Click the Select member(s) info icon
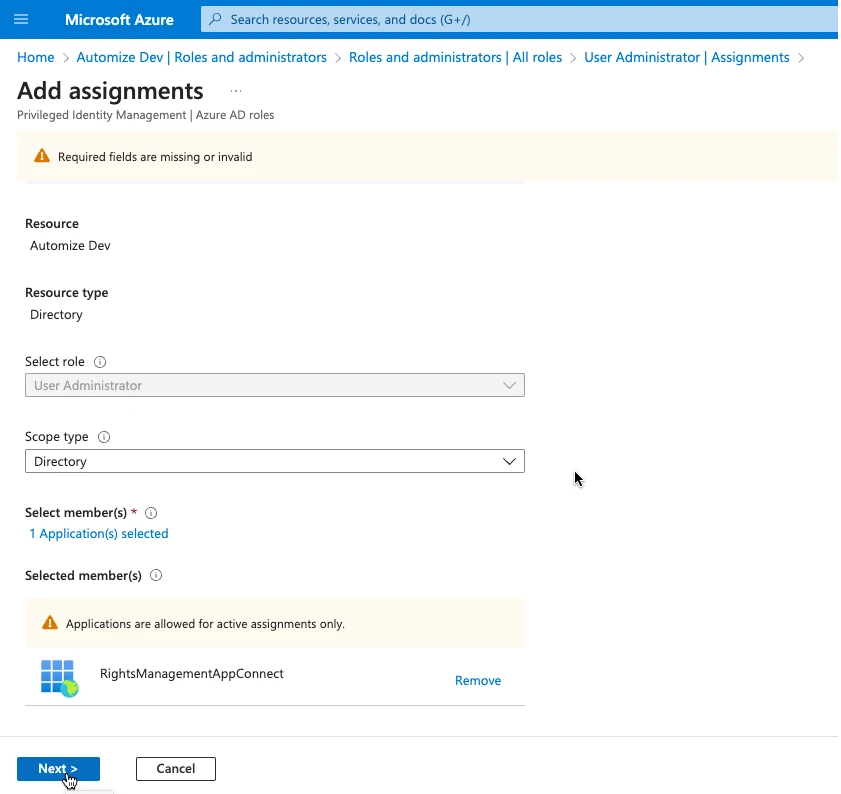This screenshot has width=841, height=794. tap(151, 513)
